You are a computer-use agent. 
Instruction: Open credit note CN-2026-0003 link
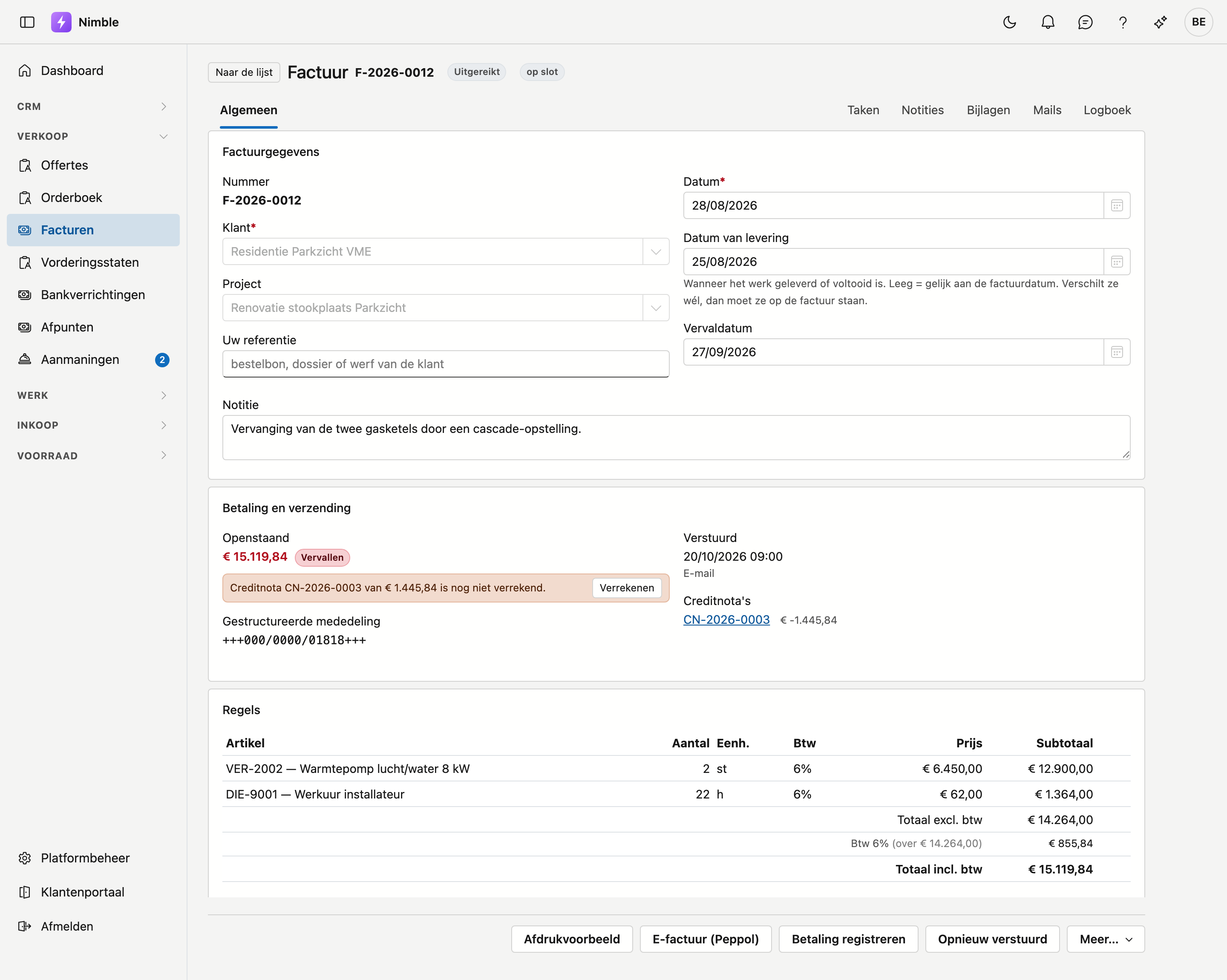pyautogui.click(x=726, y=620)
